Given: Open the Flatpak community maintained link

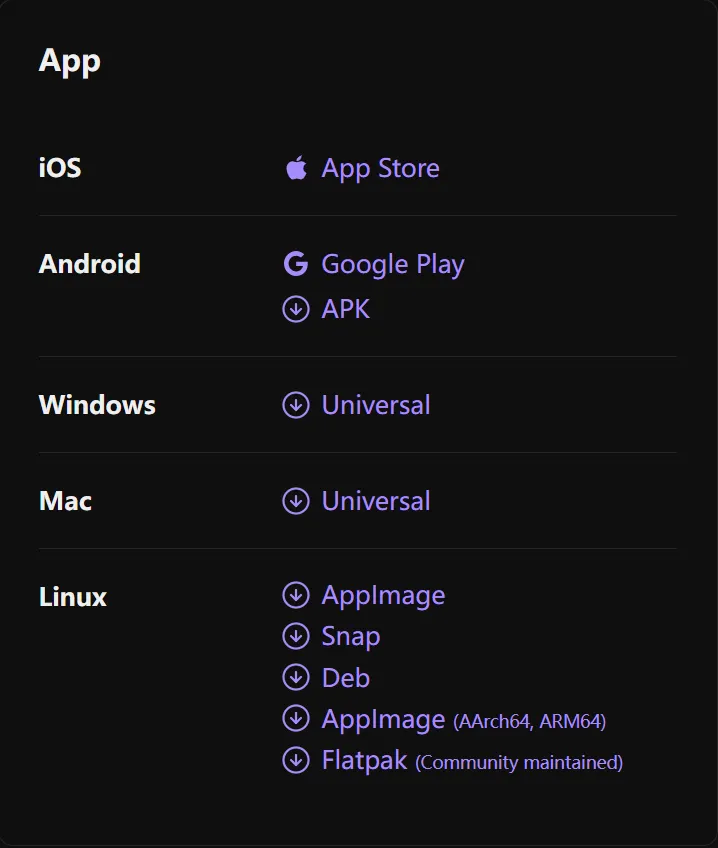Looking at the screenshot, I should pos(471,761).
